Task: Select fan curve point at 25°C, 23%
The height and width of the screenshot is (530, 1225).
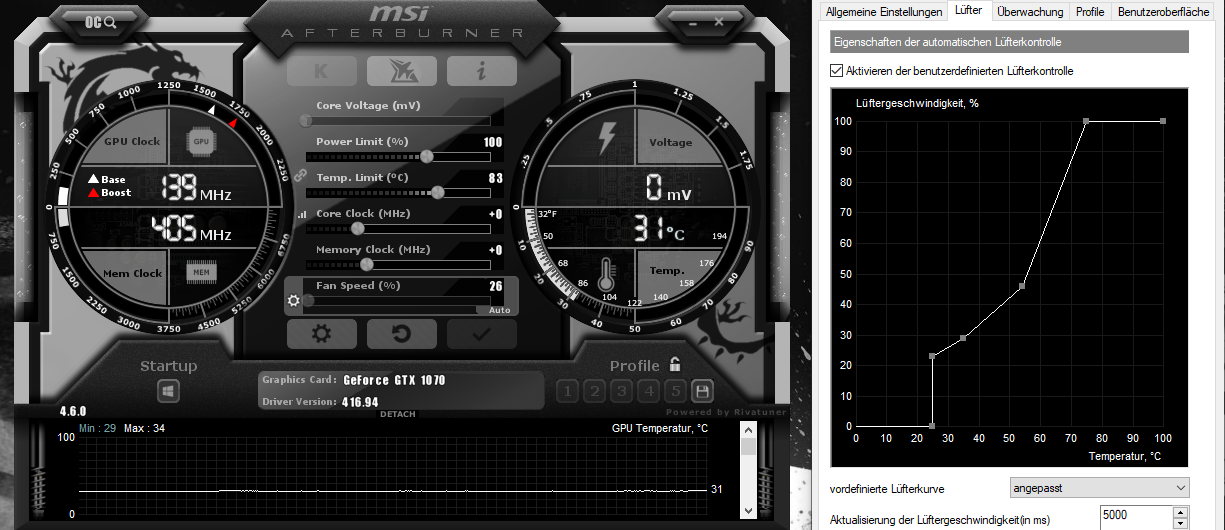Action: coord(932,356)
